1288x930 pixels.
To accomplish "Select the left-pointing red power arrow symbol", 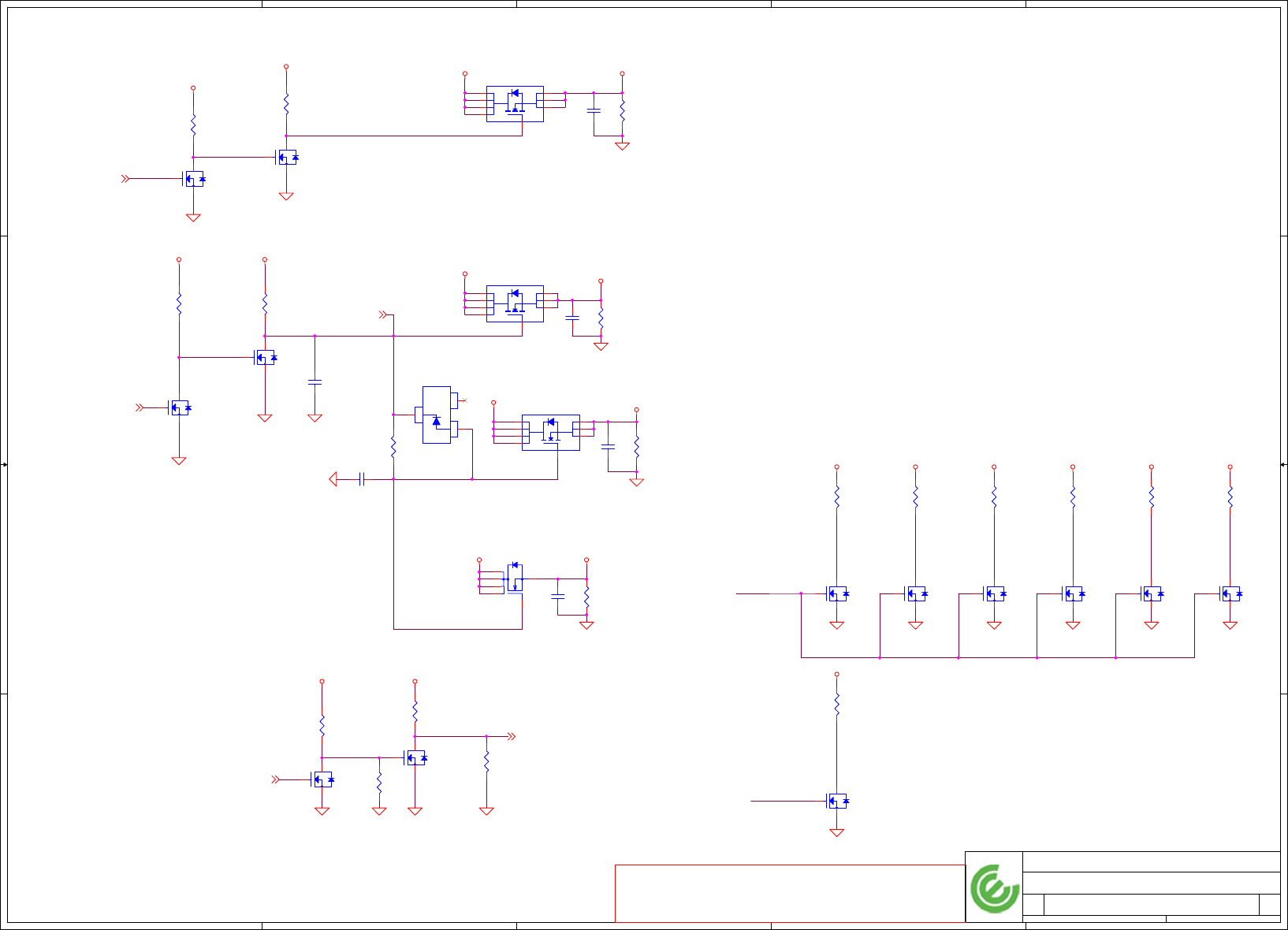I will click(333, 478).
